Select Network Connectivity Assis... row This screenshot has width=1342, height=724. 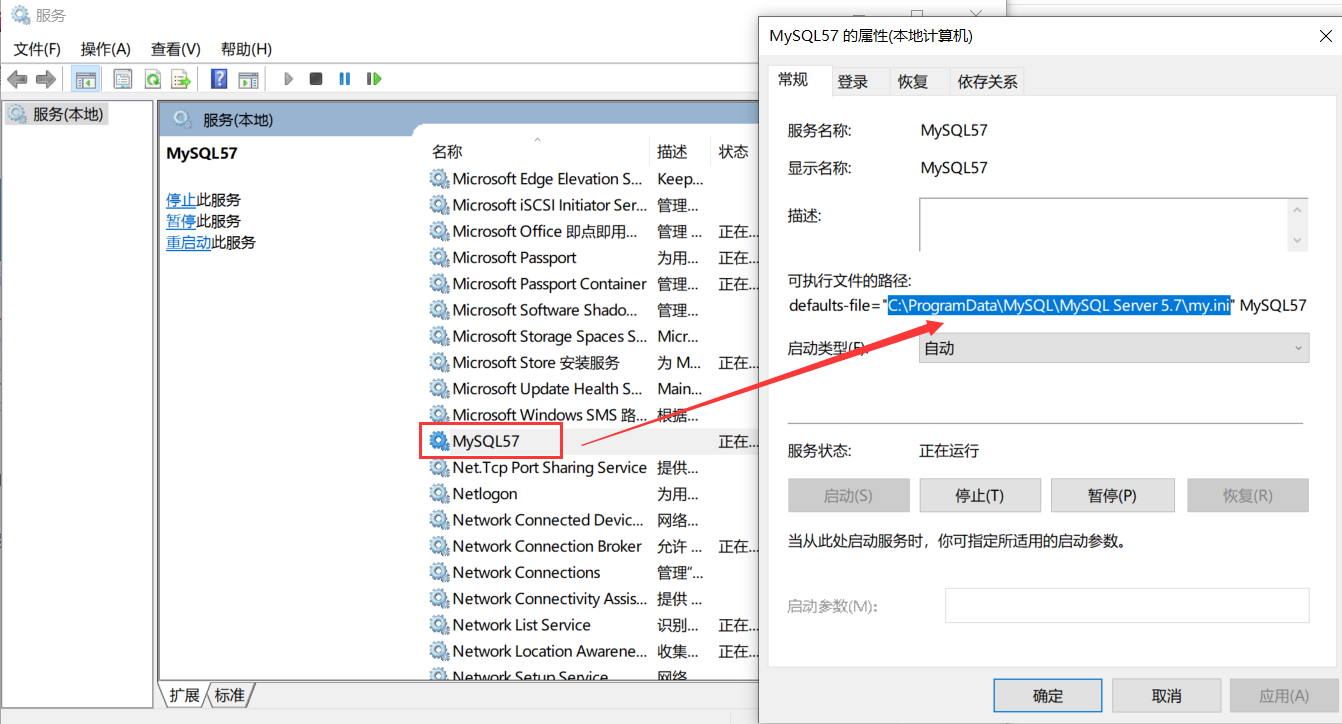[593, 598]
